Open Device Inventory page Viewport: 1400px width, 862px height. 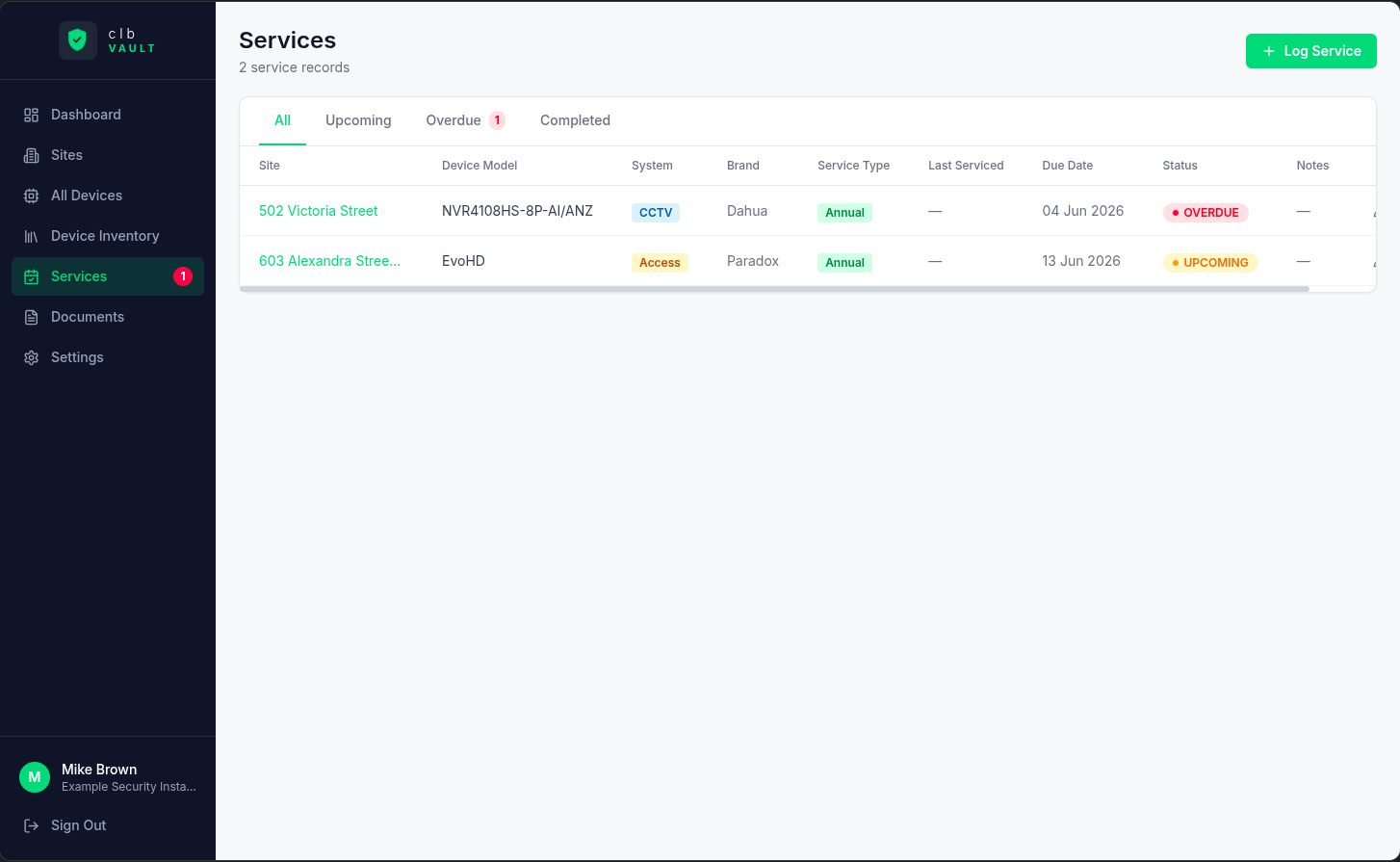108,236
